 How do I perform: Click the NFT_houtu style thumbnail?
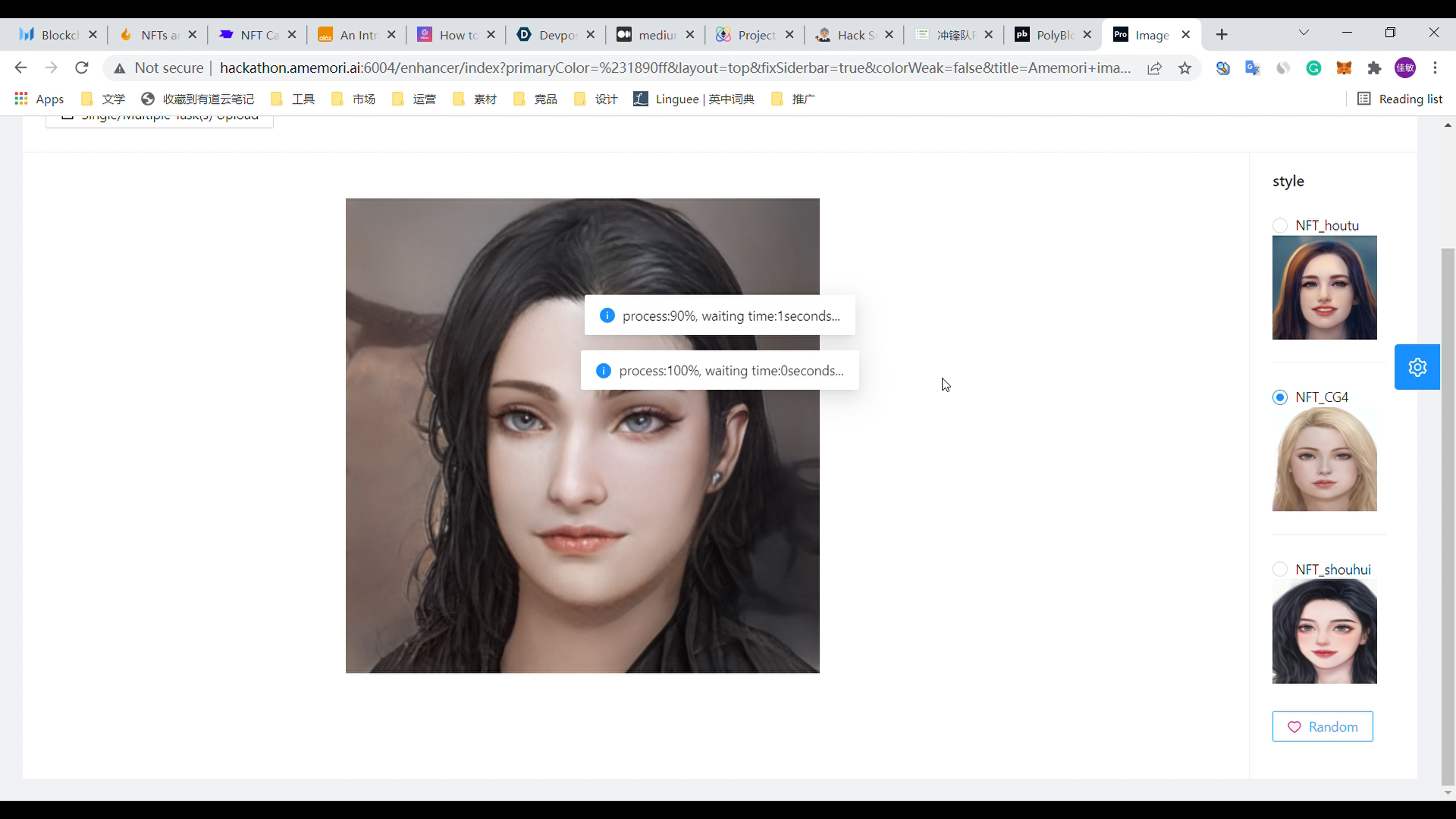pos(1324,287)
